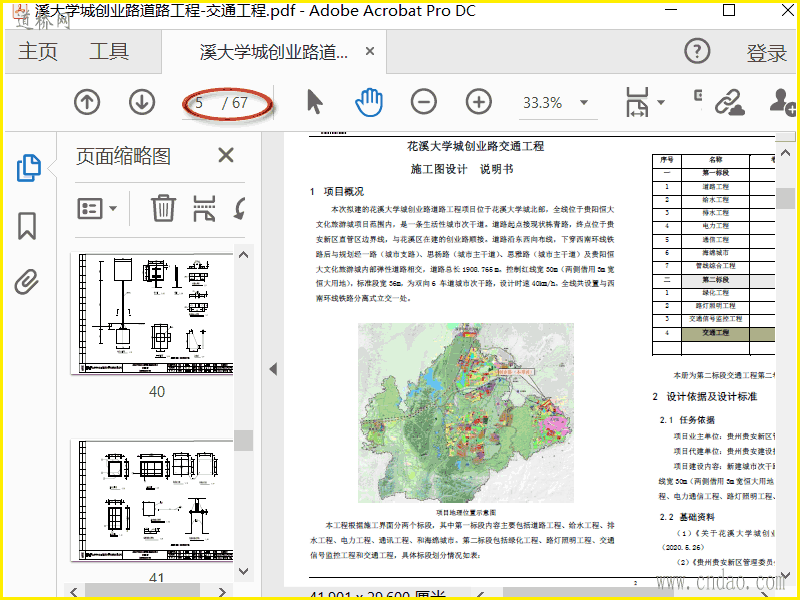This screenshot has height=600, width=800.
Task: Close the 页面缩略图 panel
Action: [226, 155]
